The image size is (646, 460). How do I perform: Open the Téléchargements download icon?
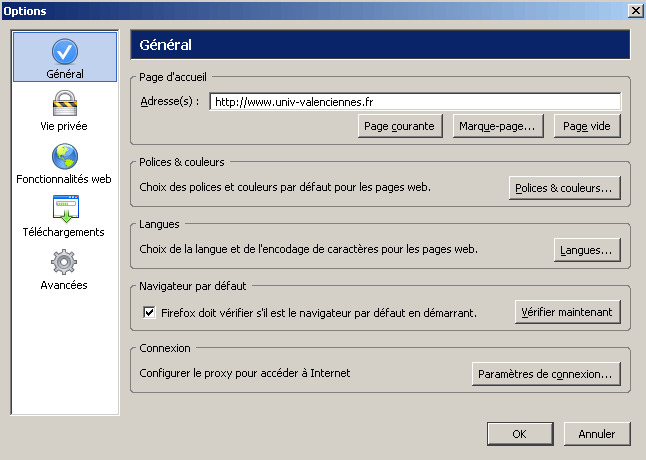(x=65, y=209)
